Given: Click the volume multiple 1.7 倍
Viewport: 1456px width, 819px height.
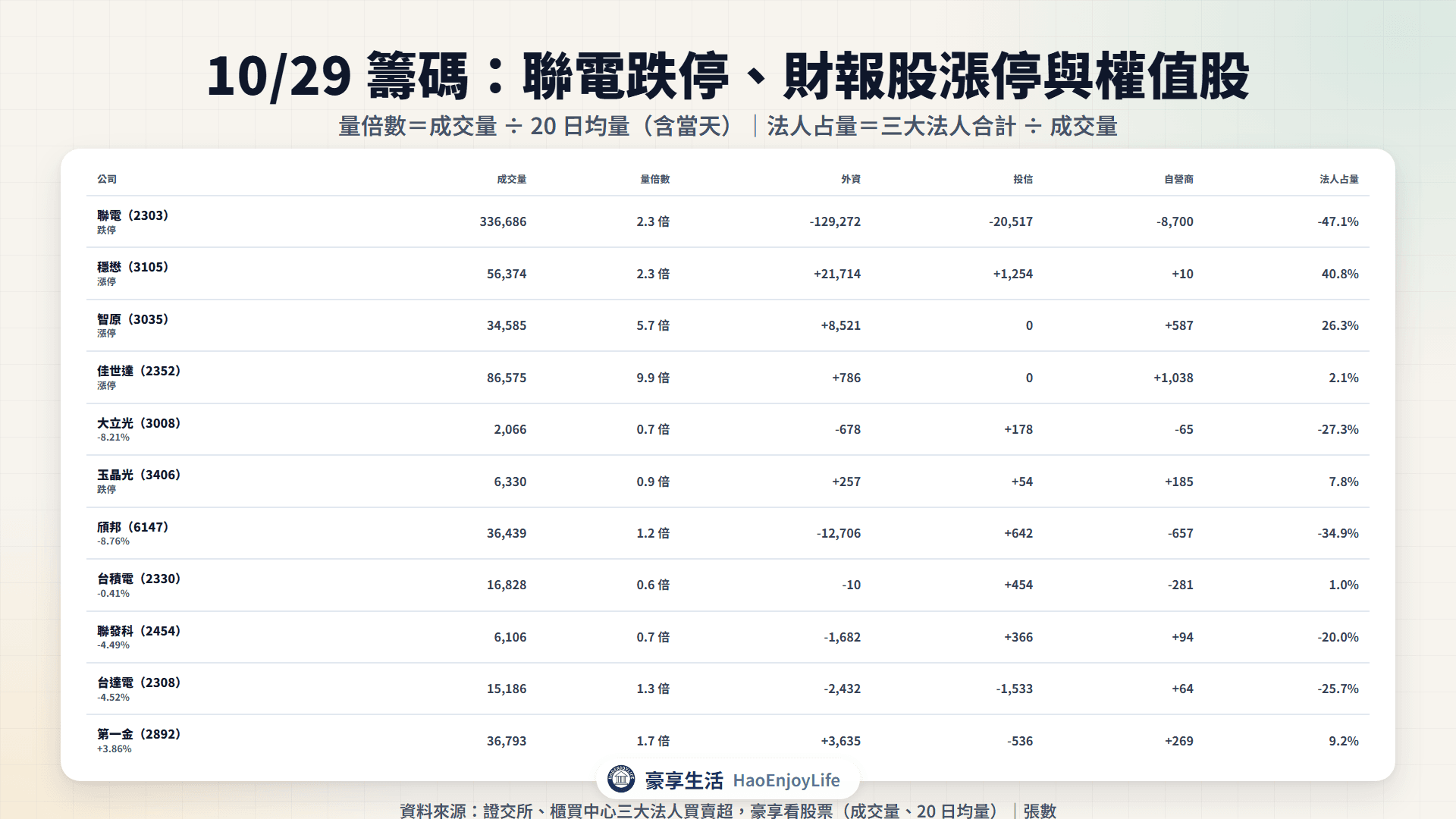Looking at the screenshot, I should (x=653, y=741).
